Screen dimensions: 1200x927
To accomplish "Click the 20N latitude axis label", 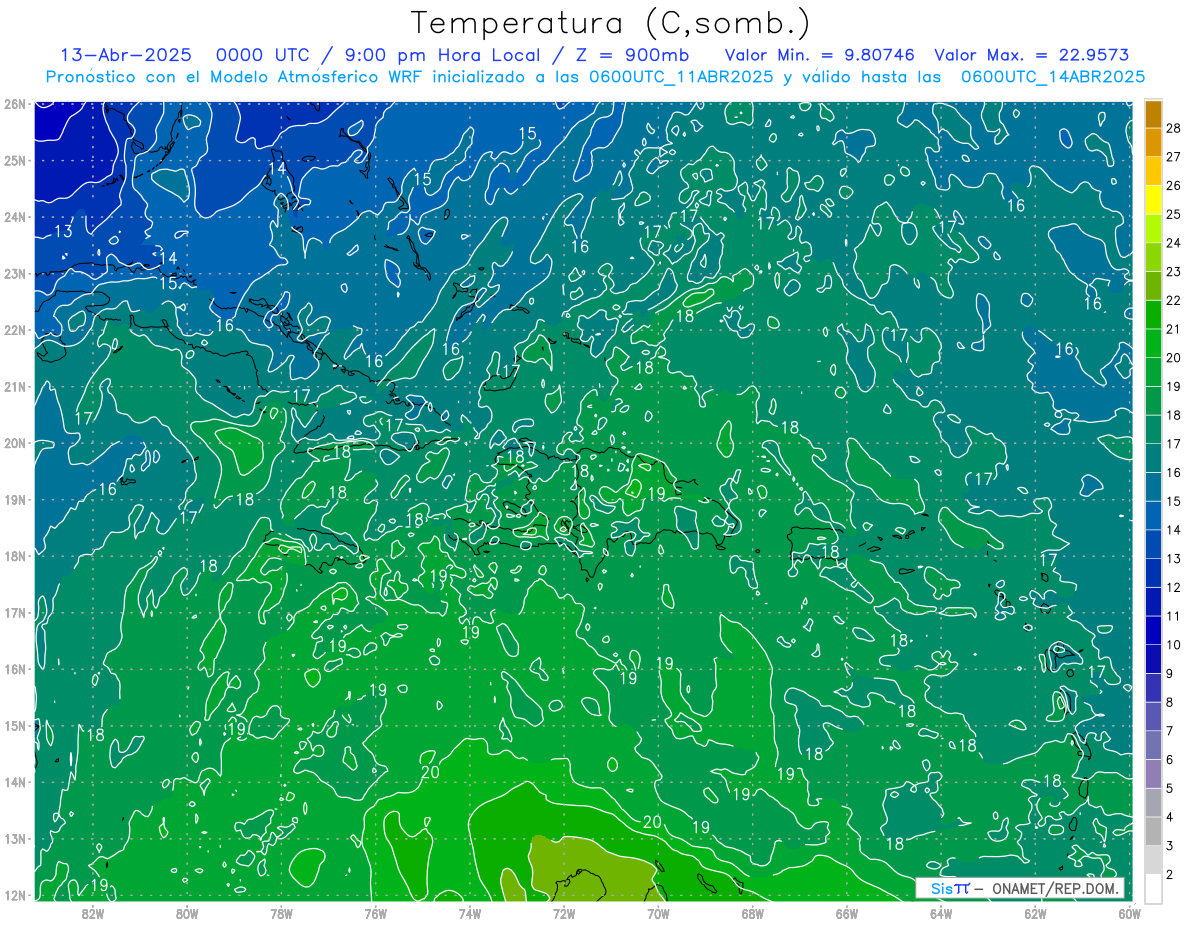I will 14,443.
